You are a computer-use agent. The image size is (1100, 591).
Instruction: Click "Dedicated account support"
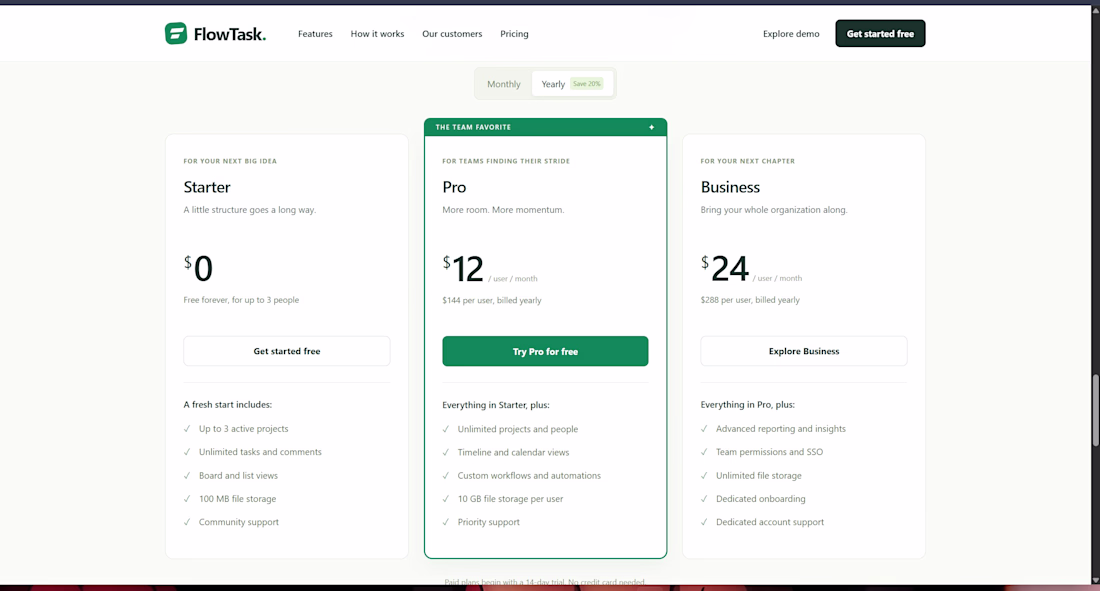coord(770,522)
